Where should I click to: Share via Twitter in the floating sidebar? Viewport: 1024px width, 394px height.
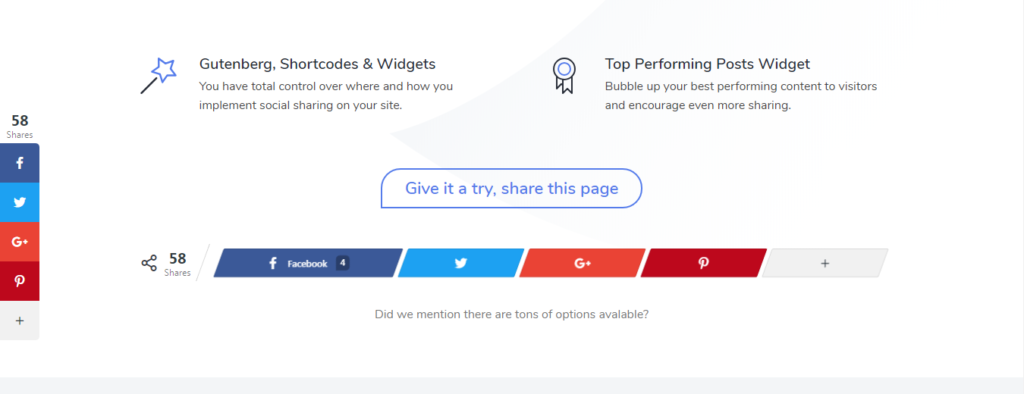(x=20, y=203)
